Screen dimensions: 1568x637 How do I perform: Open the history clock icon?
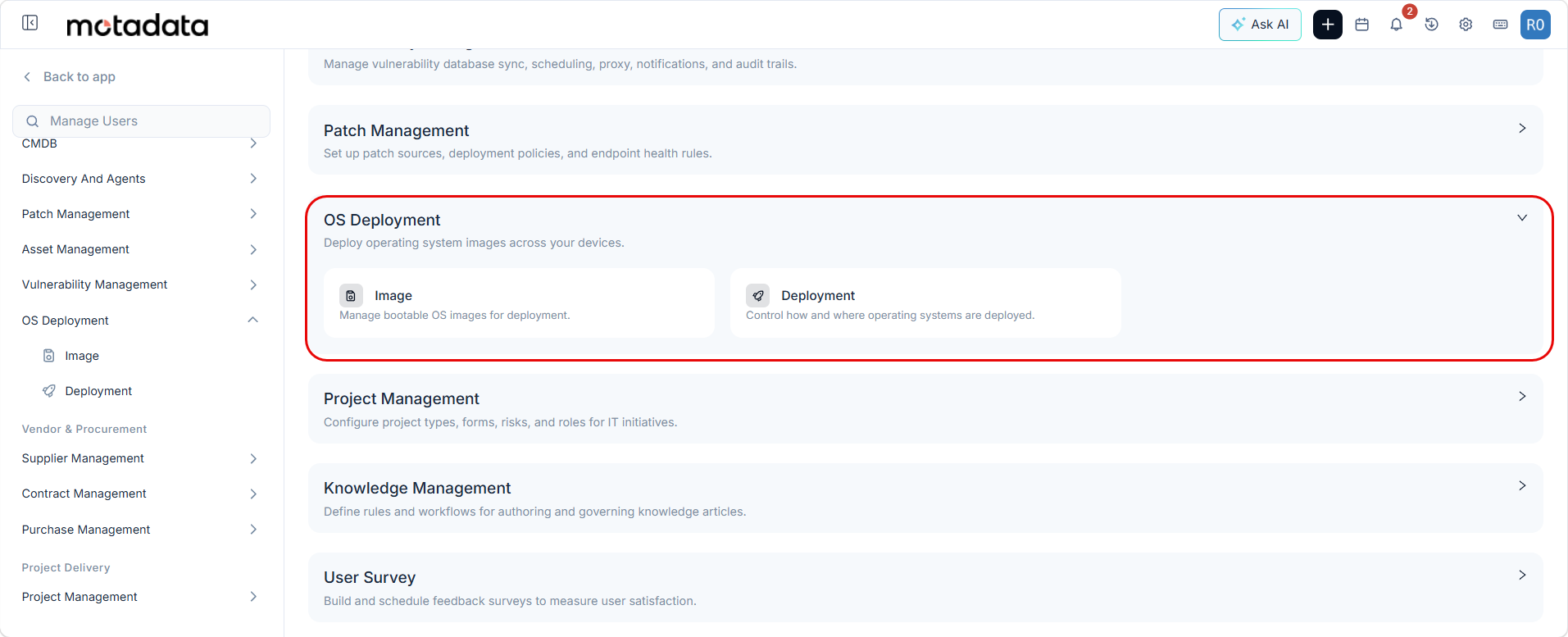[x=1432, y=25]
